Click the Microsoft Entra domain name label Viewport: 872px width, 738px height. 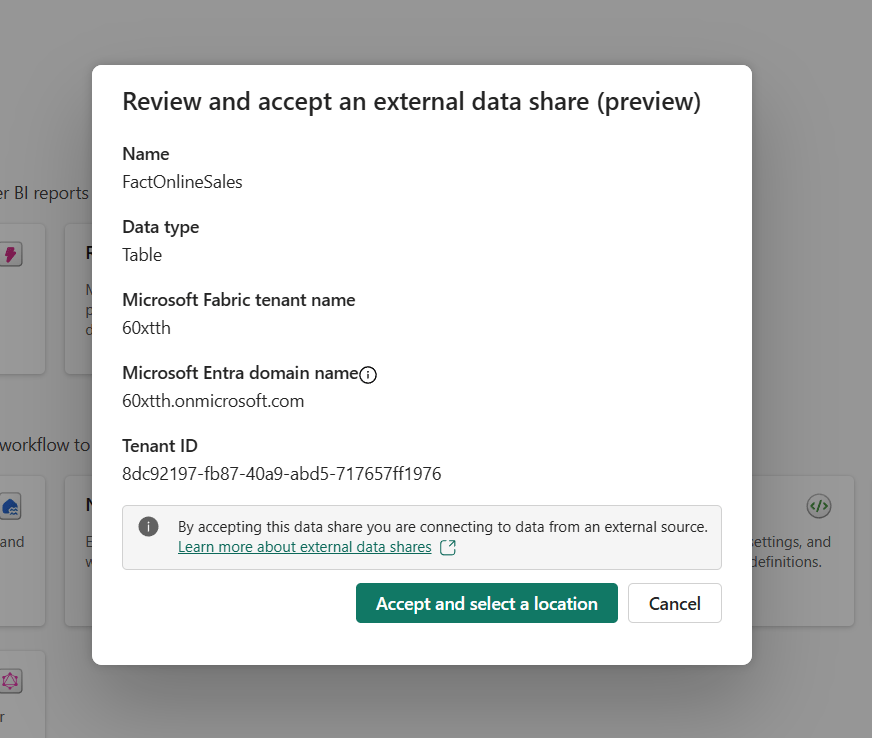coord(239,373)
